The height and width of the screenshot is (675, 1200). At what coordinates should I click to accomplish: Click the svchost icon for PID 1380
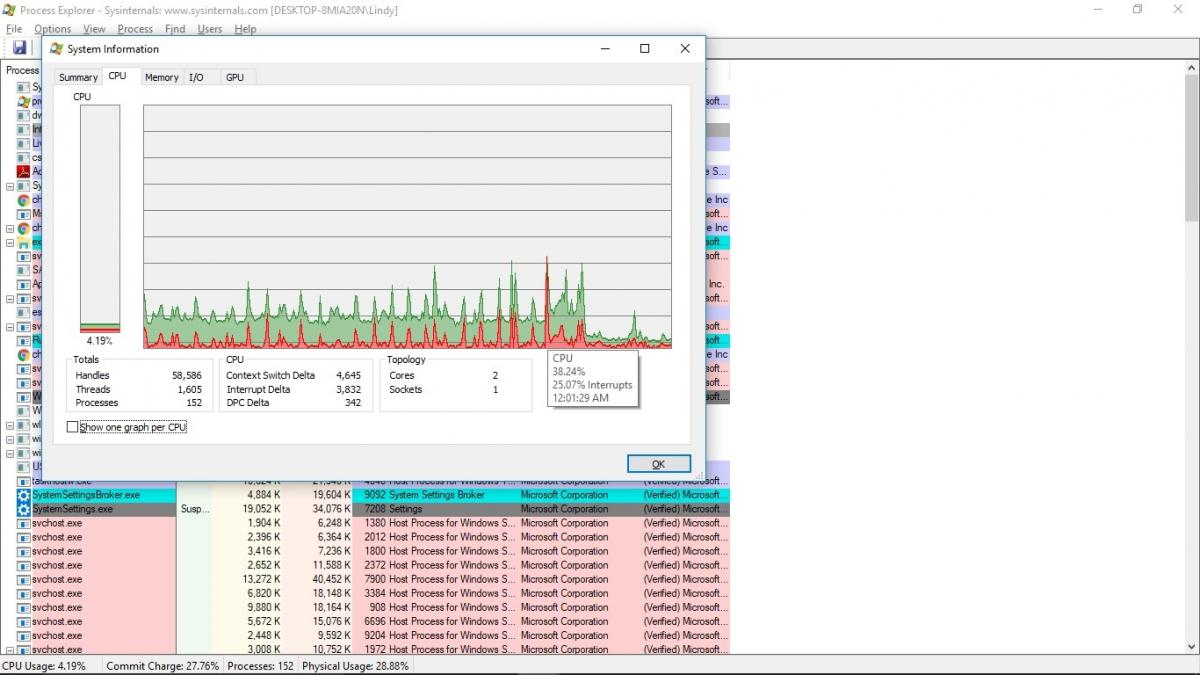(x=24, y=523)
